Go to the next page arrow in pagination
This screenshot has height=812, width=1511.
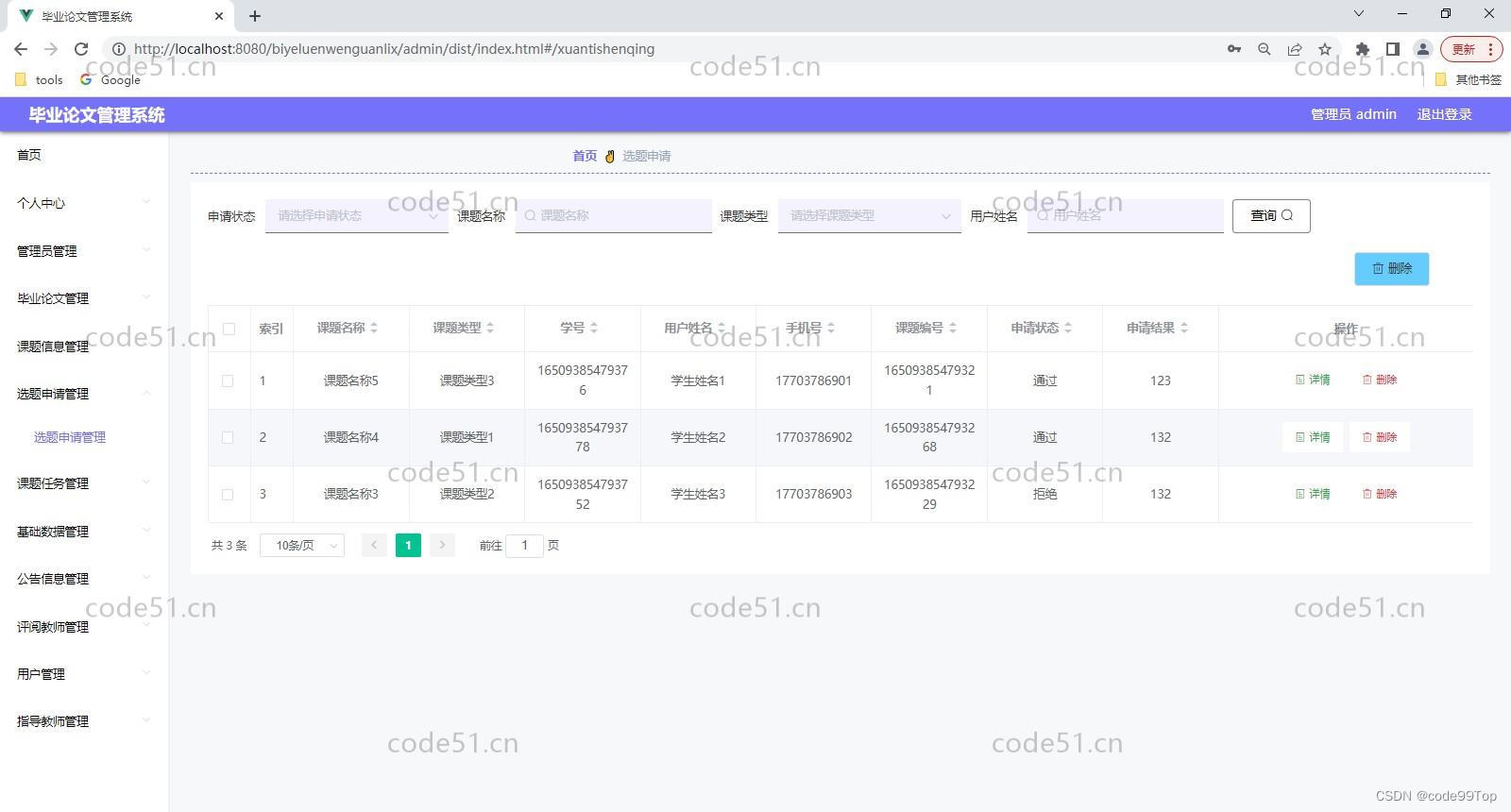tap(442, 545)
